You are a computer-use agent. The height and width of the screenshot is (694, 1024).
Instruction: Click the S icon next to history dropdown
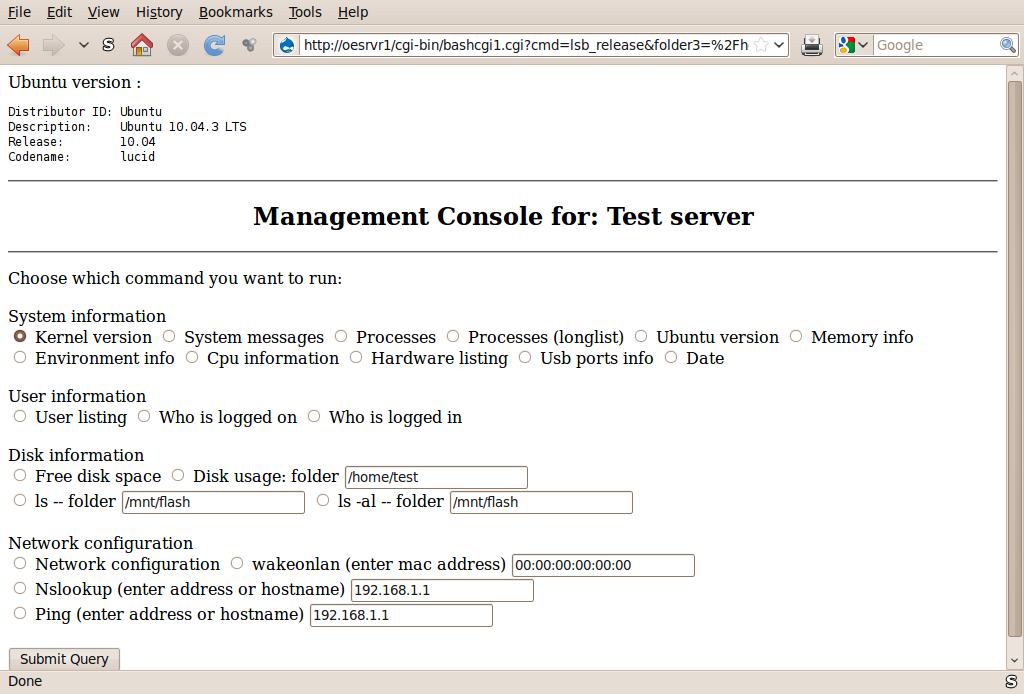point(108,44)
